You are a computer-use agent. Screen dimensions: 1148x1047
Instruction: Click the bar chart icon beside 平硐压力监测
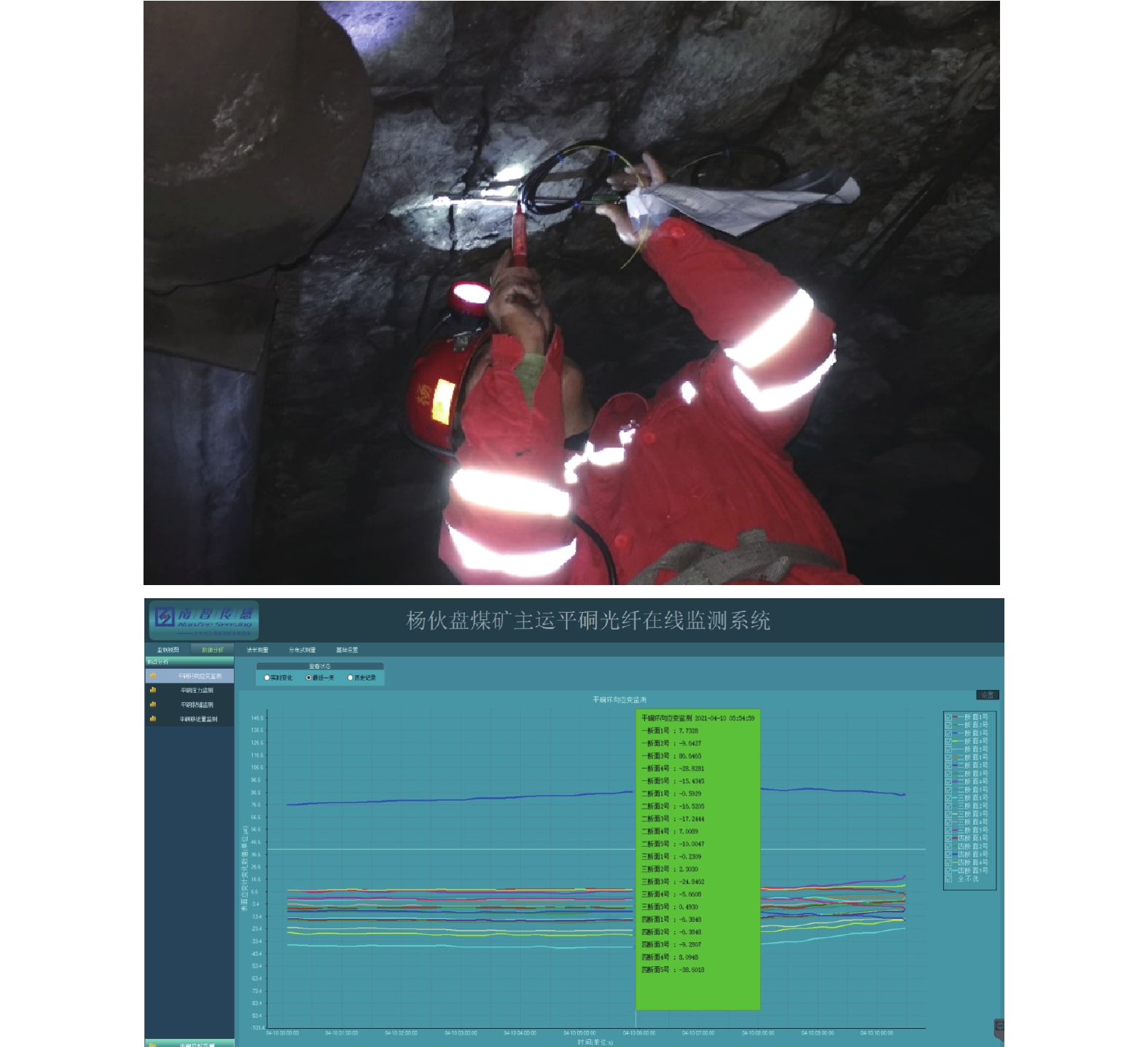pyautogui.click(x=153, y=690)
